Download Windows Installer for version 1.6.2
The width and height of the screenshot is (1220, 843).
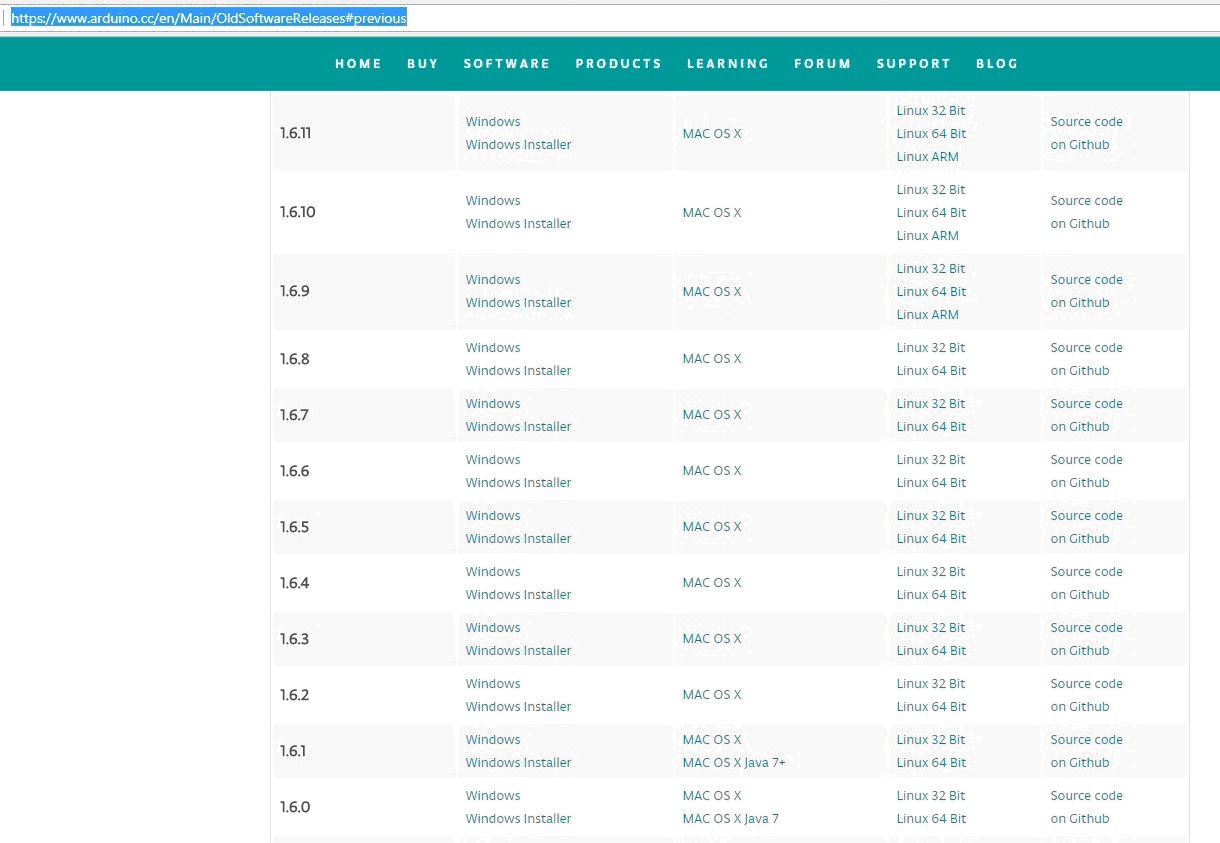click(518, 707)
